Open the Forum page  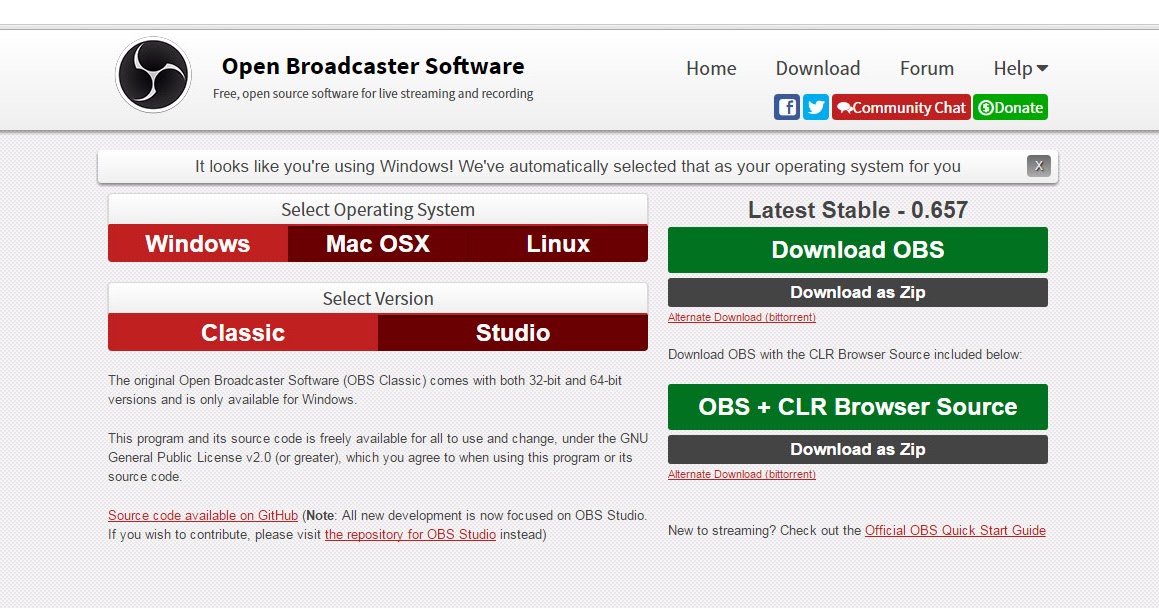926,68
